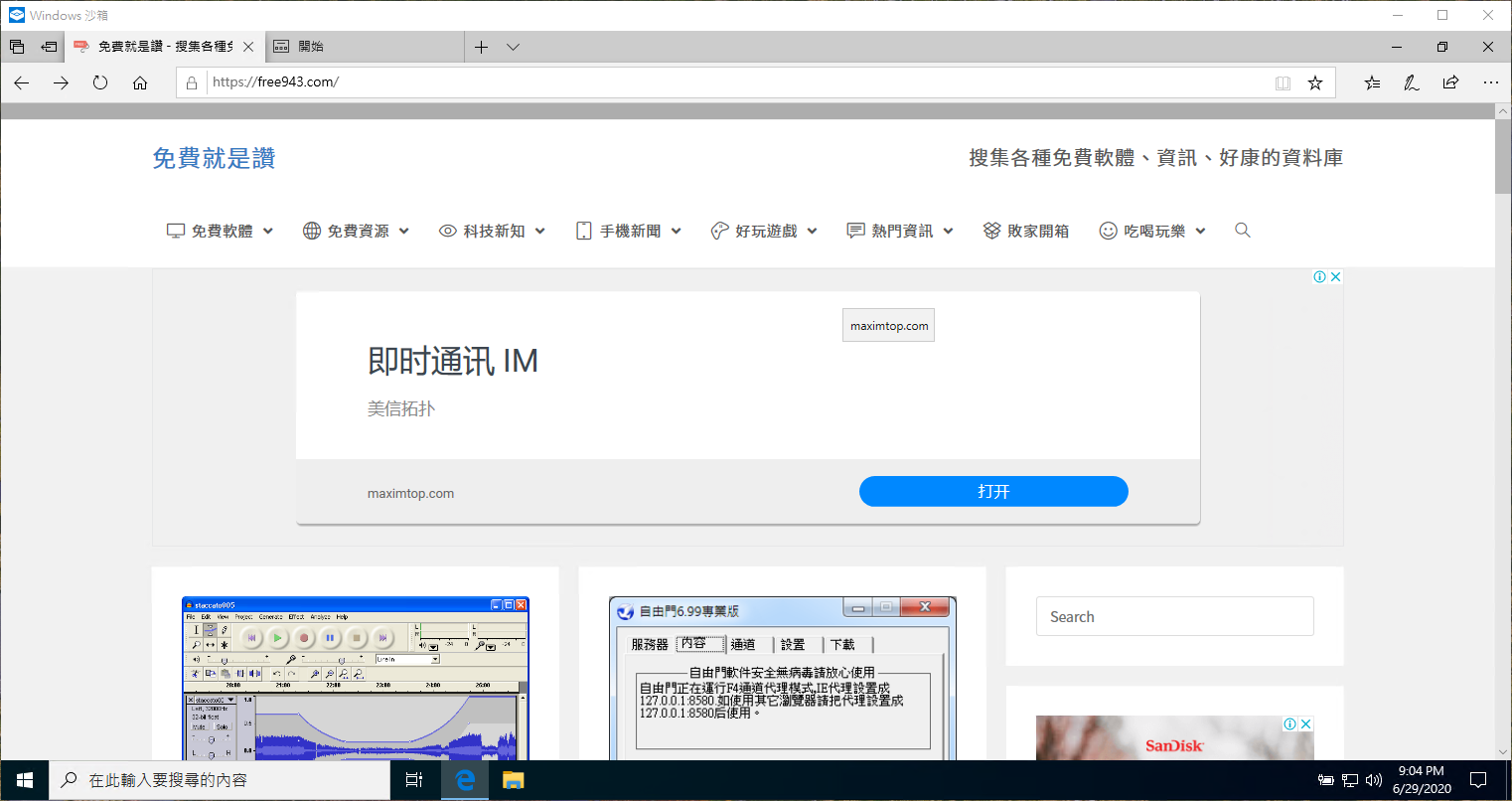This screenshot has height=801, width=1512.
Task: Refresh the current page
Action: [99, 82]
